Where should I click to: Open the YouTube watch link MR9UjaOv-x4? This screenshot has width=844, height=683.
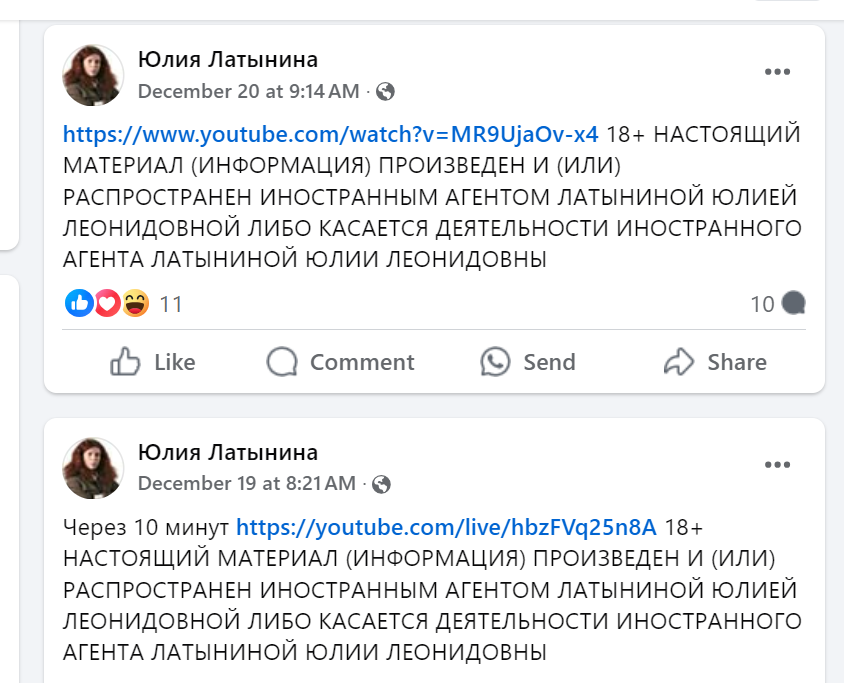331,134
